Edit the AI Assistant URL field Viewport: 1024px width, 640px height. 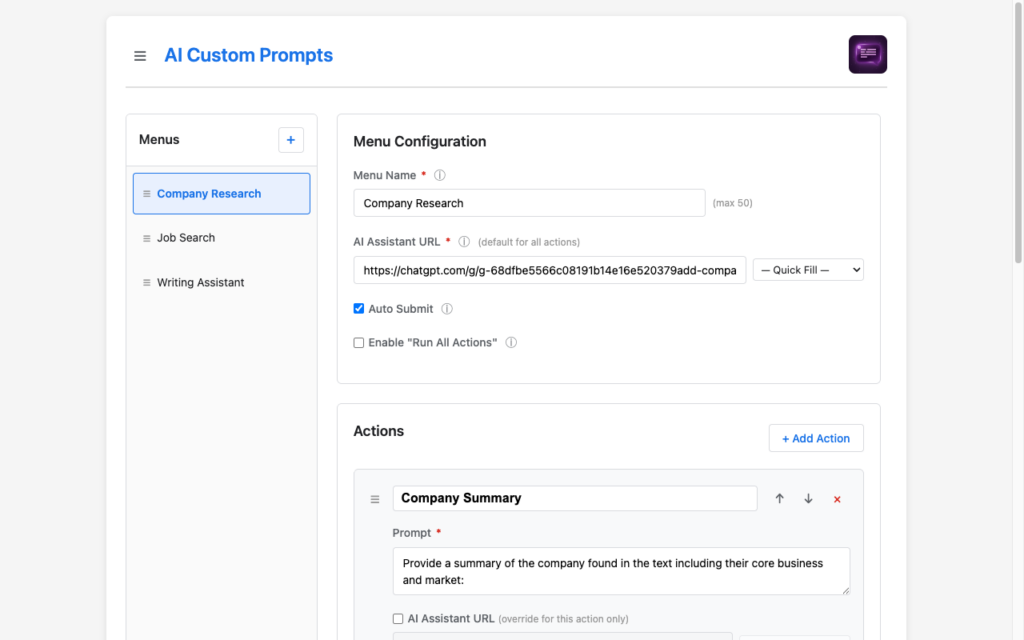click(549, 270)
